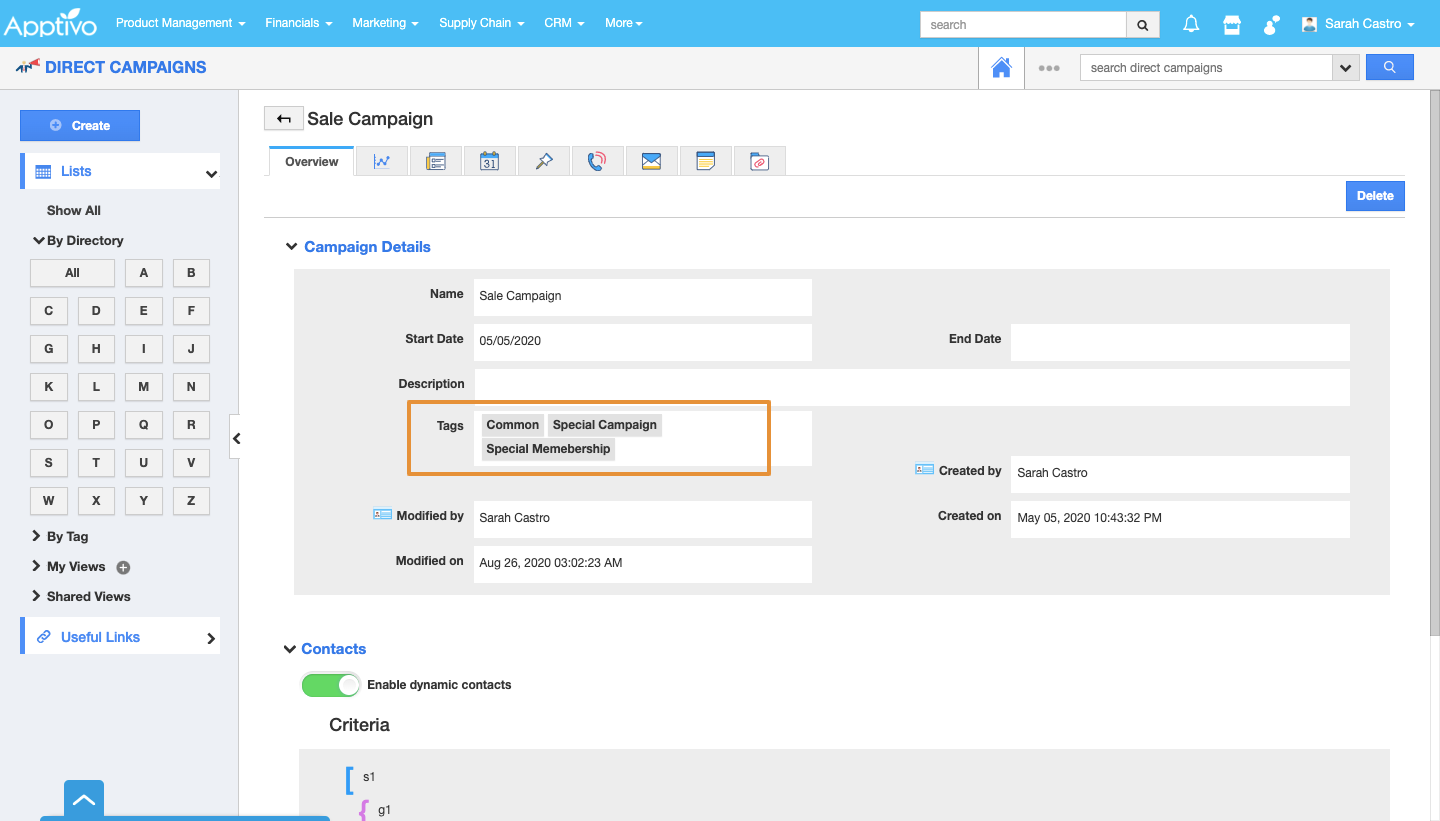Click the Create button in sidebar
This screenshot has height=821, width=1440.
click(80, 126)
